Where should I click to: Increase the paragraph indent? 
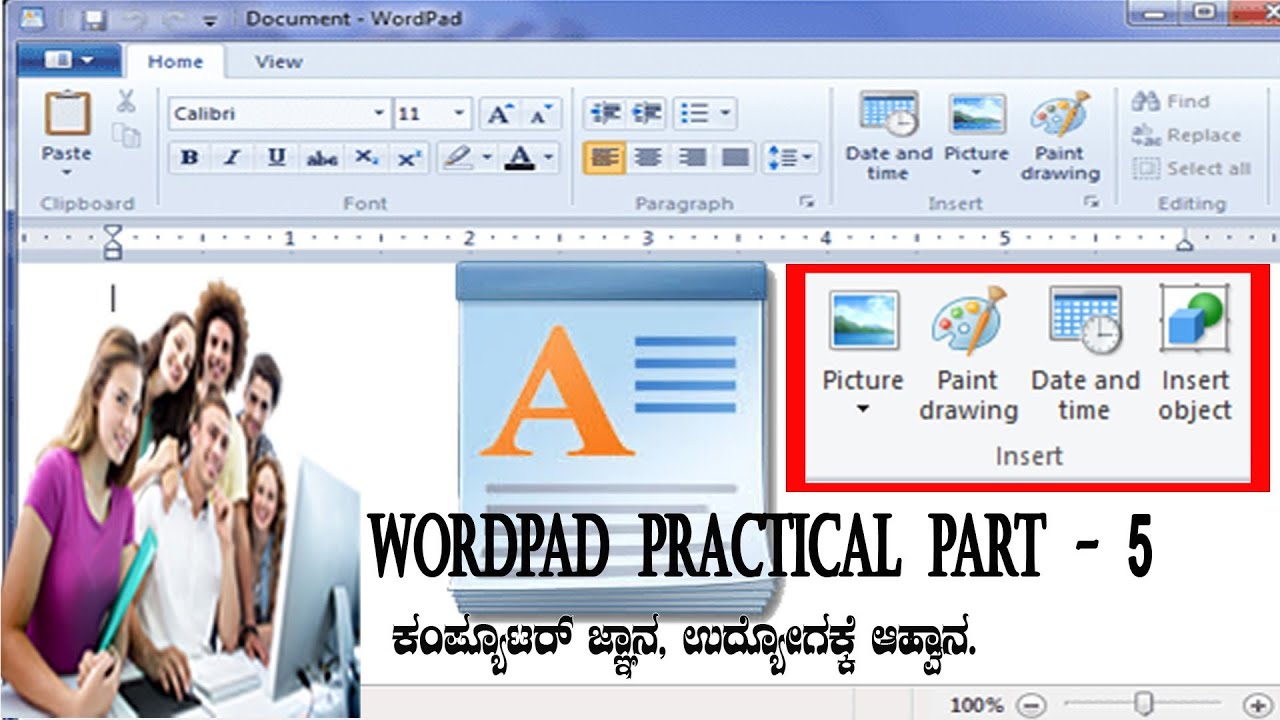click(647, 113)
